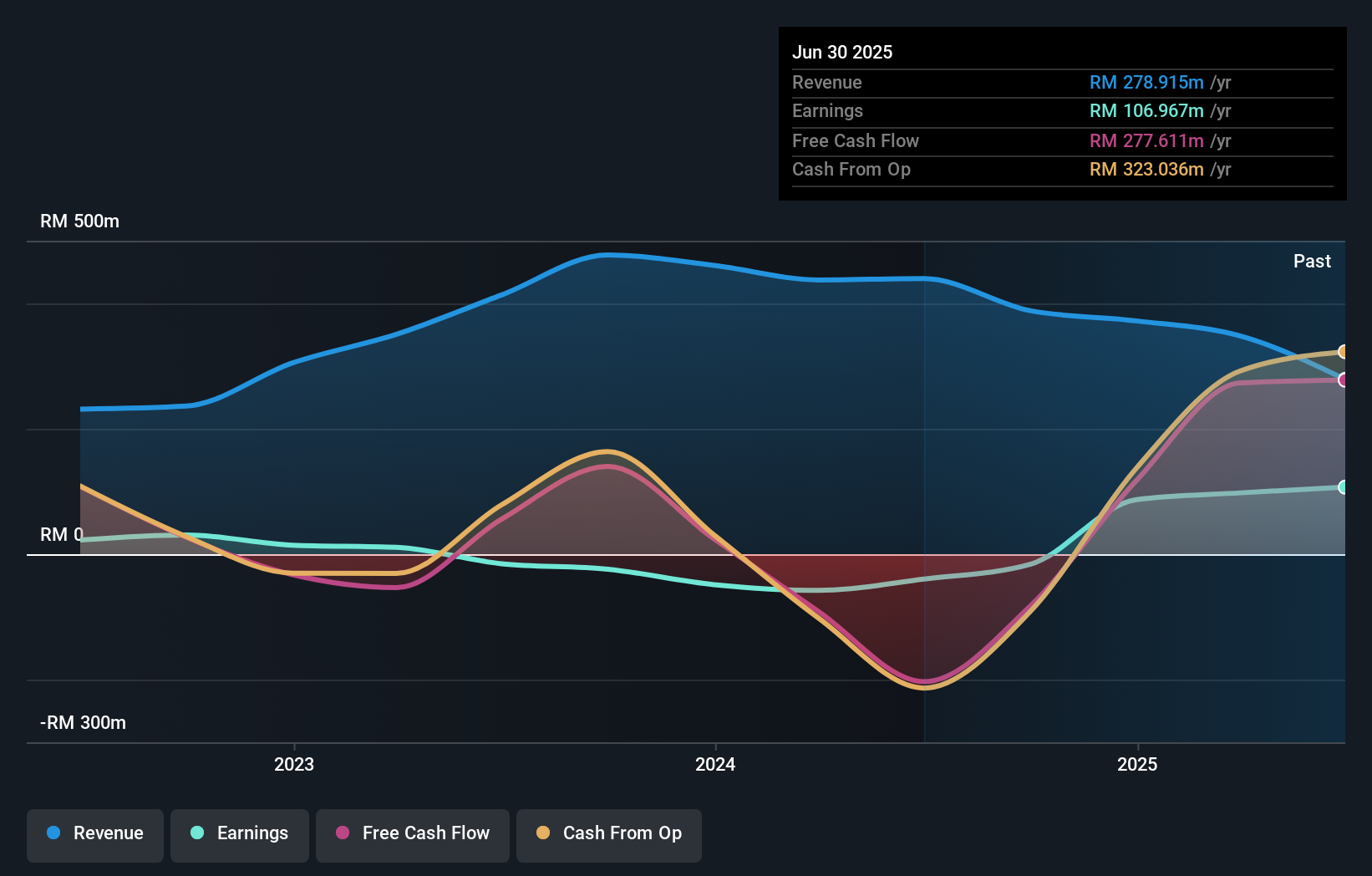Click the teal Earnings endpoint marker
Viewport: 1372px width, 876px height.
pyautogui.click(x=1343, y=487)
